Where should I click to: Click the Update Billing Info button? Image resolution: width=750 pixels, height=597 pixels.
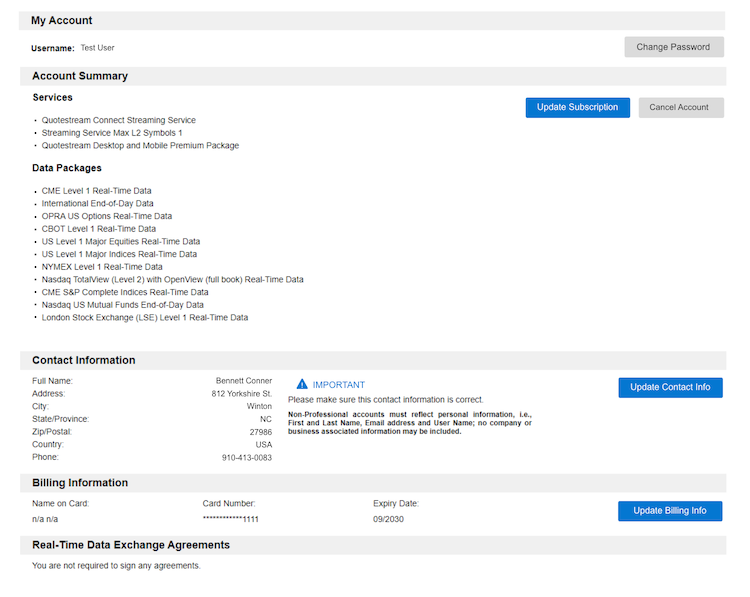(x=670, y=511)
